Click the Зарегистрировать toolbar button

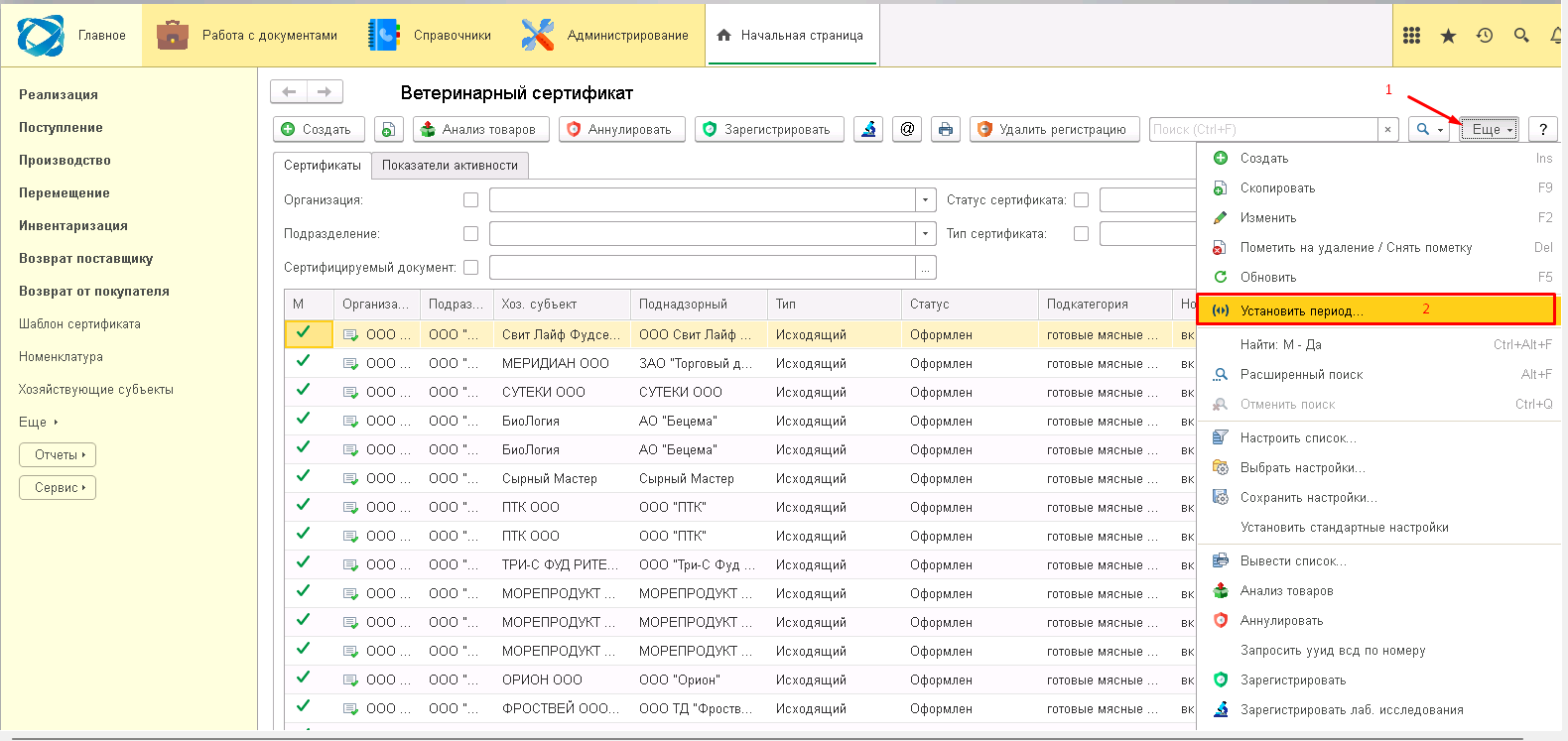click(x=769, y=129)
